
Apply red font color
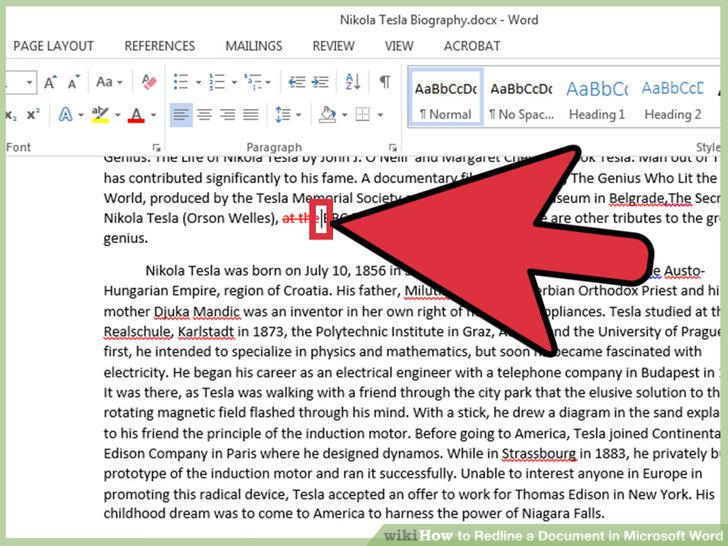(x=136, y=115)
